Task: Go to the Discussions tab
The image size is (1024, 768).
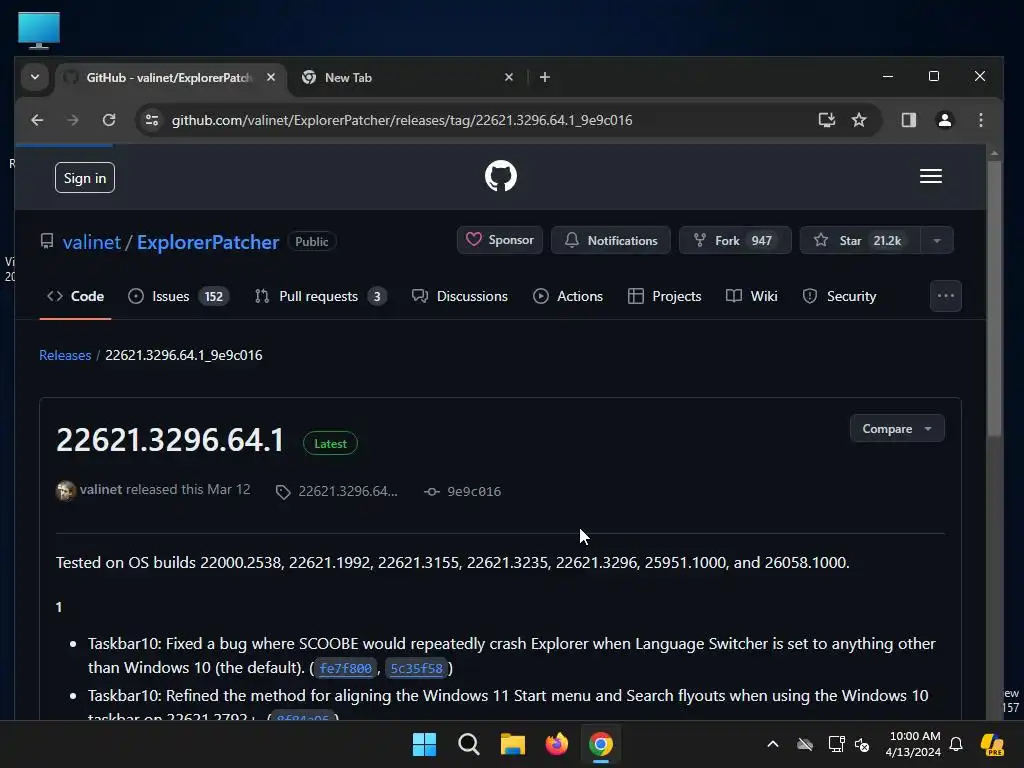Action: [460, 296]
